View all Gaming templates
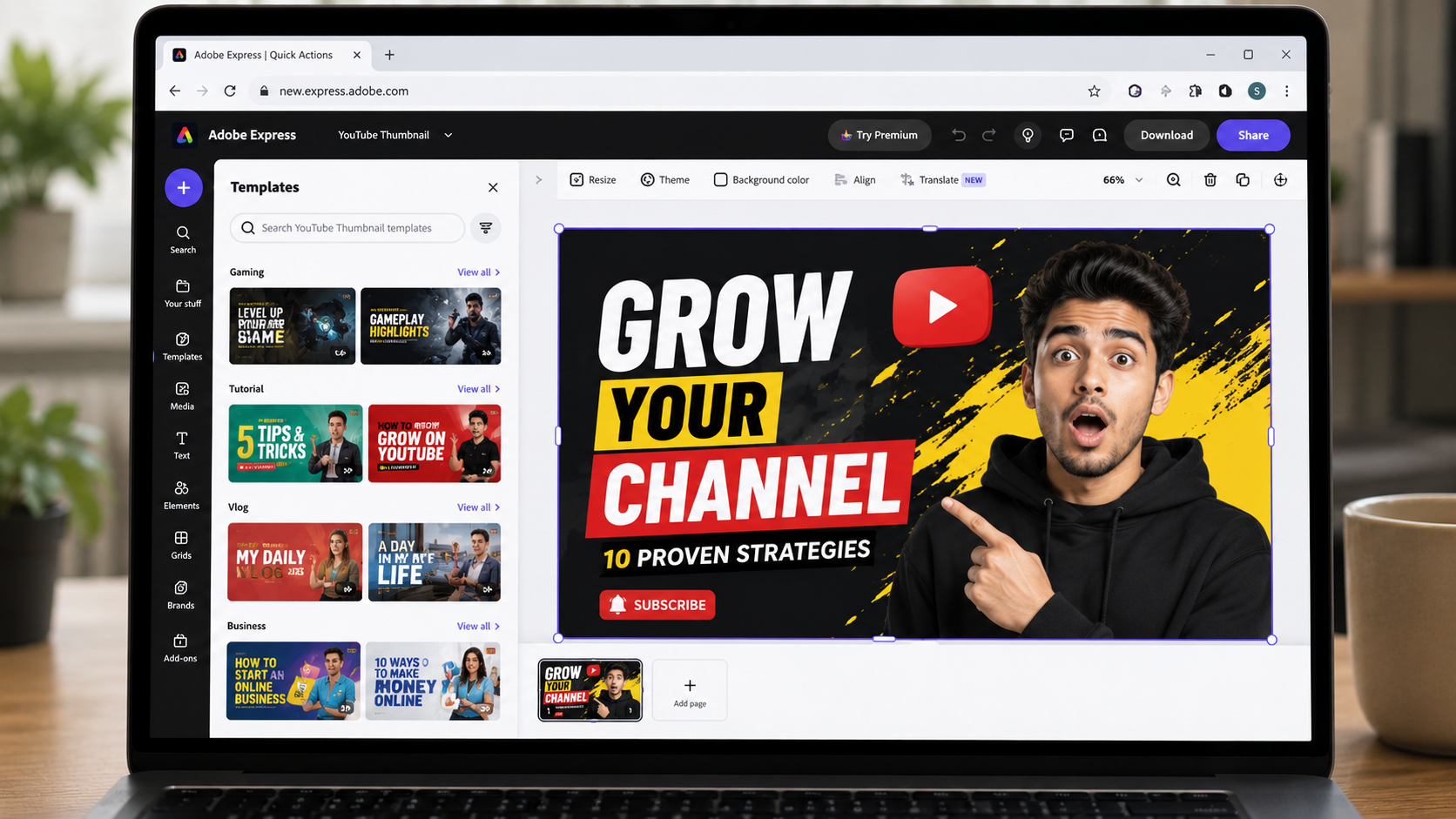This screenshot has width=1456, height=819. pos(478,272)
